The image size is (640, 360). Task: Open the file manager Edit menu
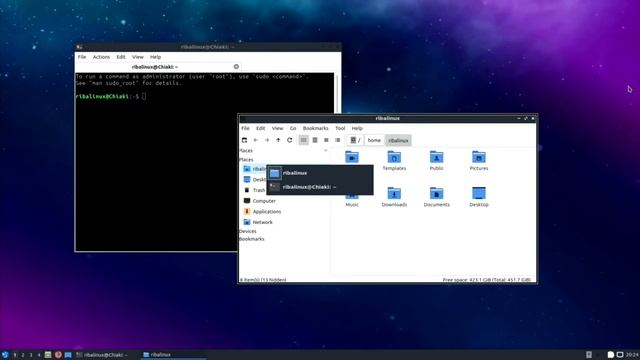tap(260, 128)
